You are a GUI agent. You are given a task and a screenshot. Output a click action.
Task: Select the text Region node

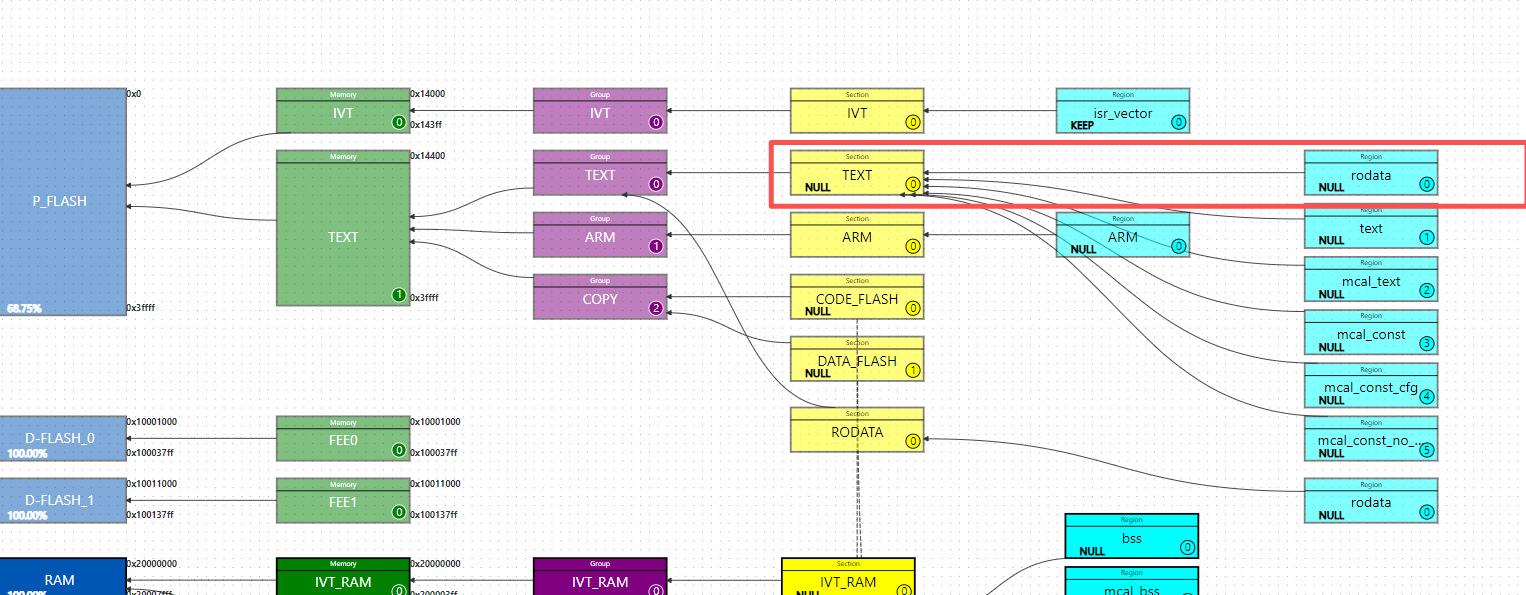click(x=1371, y=226)
